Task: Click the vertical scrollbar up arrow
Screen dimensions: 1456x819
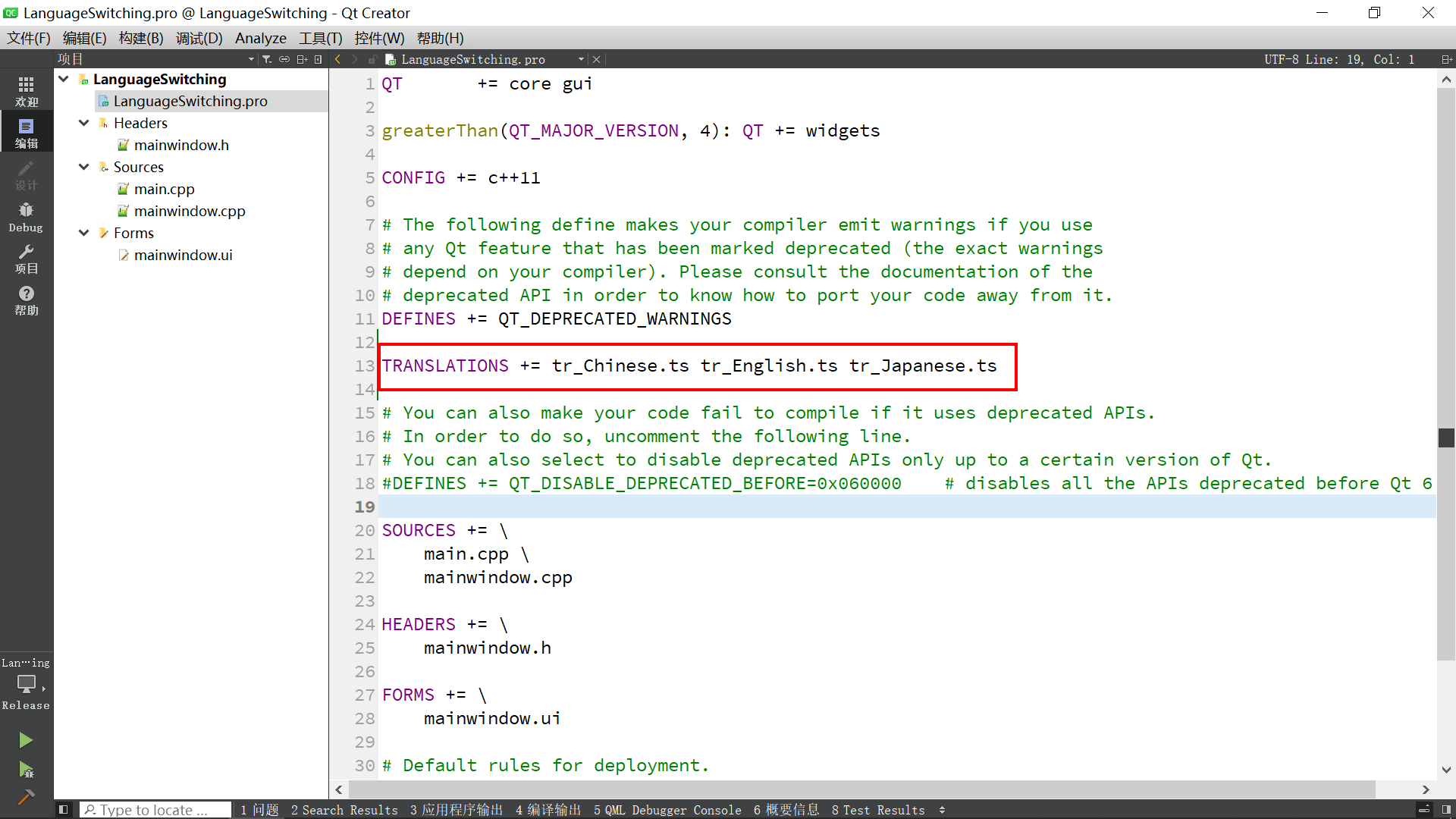Action: pos(1446,79)
